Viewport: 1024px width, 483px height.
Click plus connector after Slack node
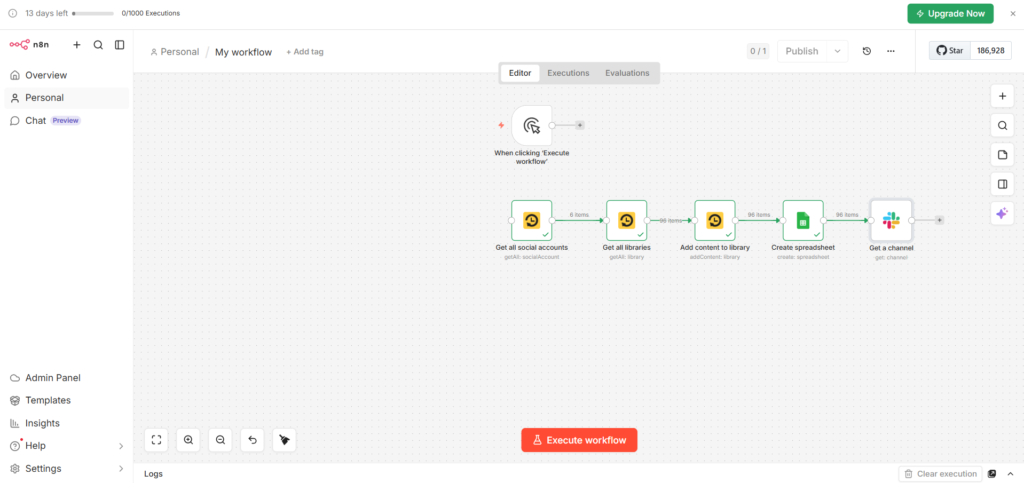(x=939, y=221)
